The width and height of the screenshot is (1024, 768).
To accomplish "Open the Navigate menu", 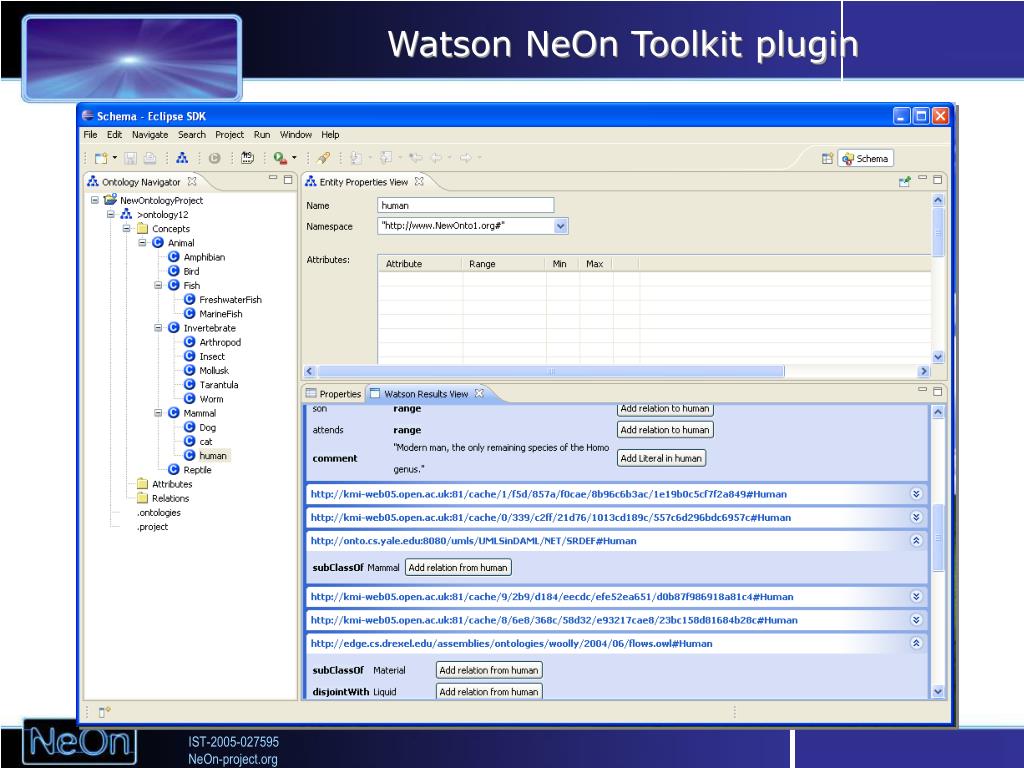I will coord(150,135).
